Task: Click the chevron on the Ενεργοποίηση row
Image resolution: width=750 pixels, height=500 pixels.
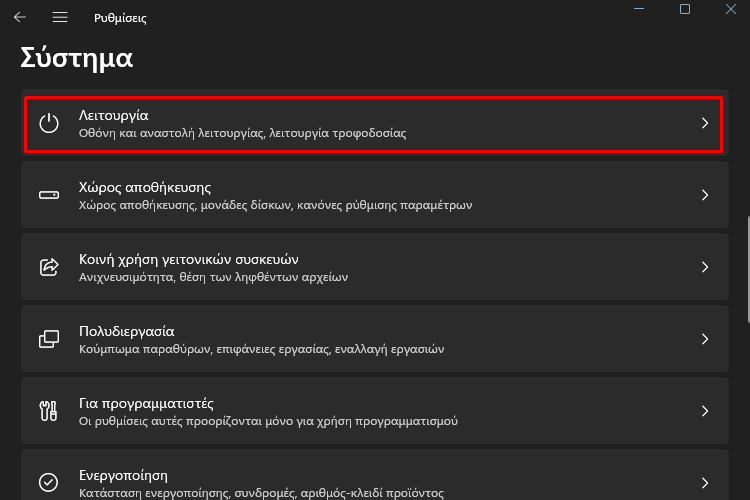Action: tap(705, 483)
